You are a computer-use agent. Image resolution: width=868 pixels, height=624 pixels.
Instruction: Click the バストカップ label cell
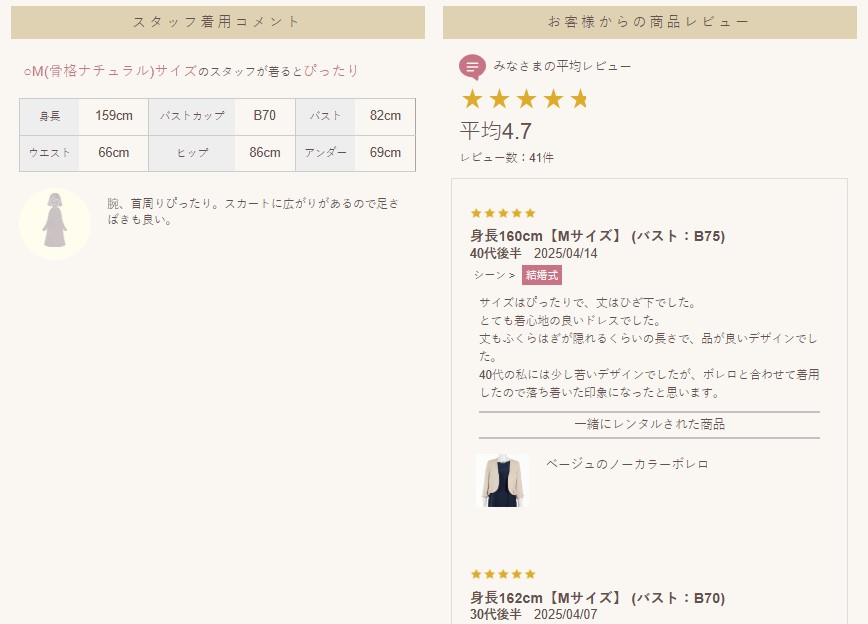point(192,116)
